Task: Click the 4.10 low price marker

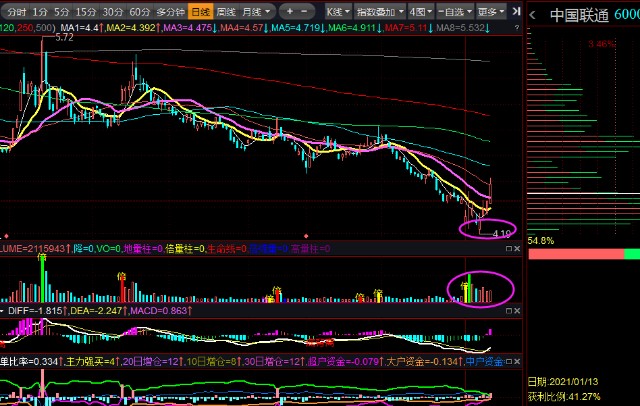Action: coord(502,232)
